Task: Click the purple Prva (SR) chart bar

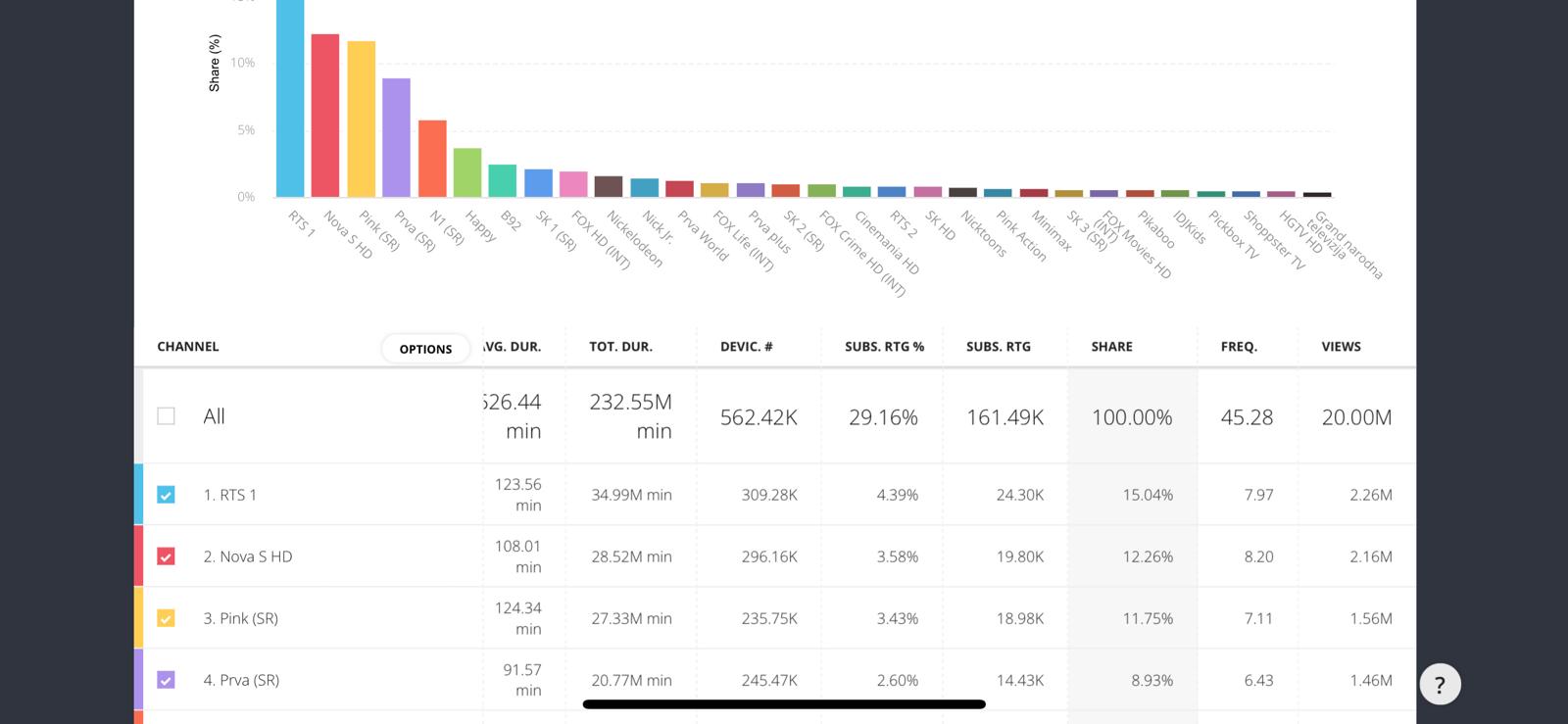Action: pos(396,137)
